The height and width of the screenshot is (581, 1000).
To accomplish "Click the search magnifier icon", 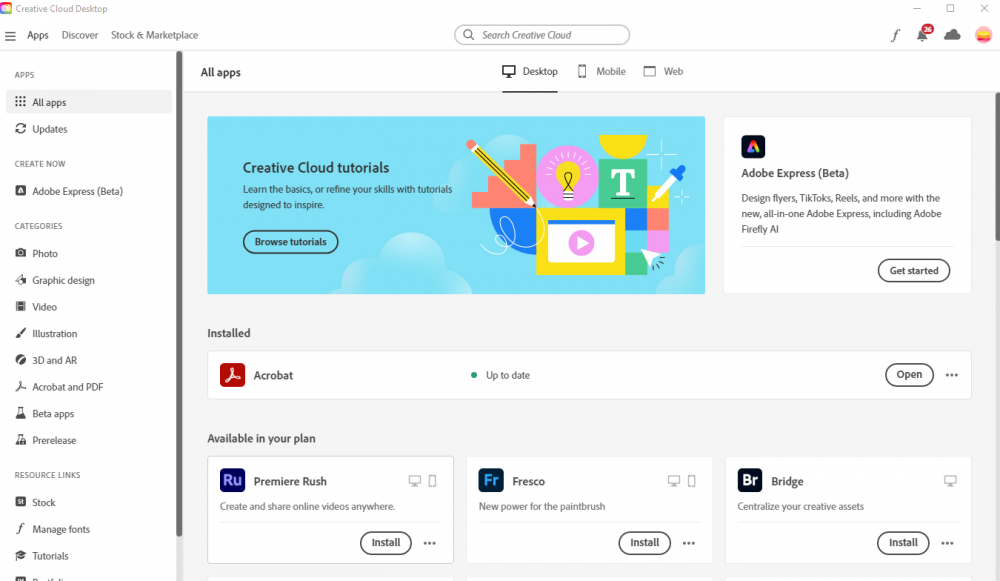I will tap(469, 34).
